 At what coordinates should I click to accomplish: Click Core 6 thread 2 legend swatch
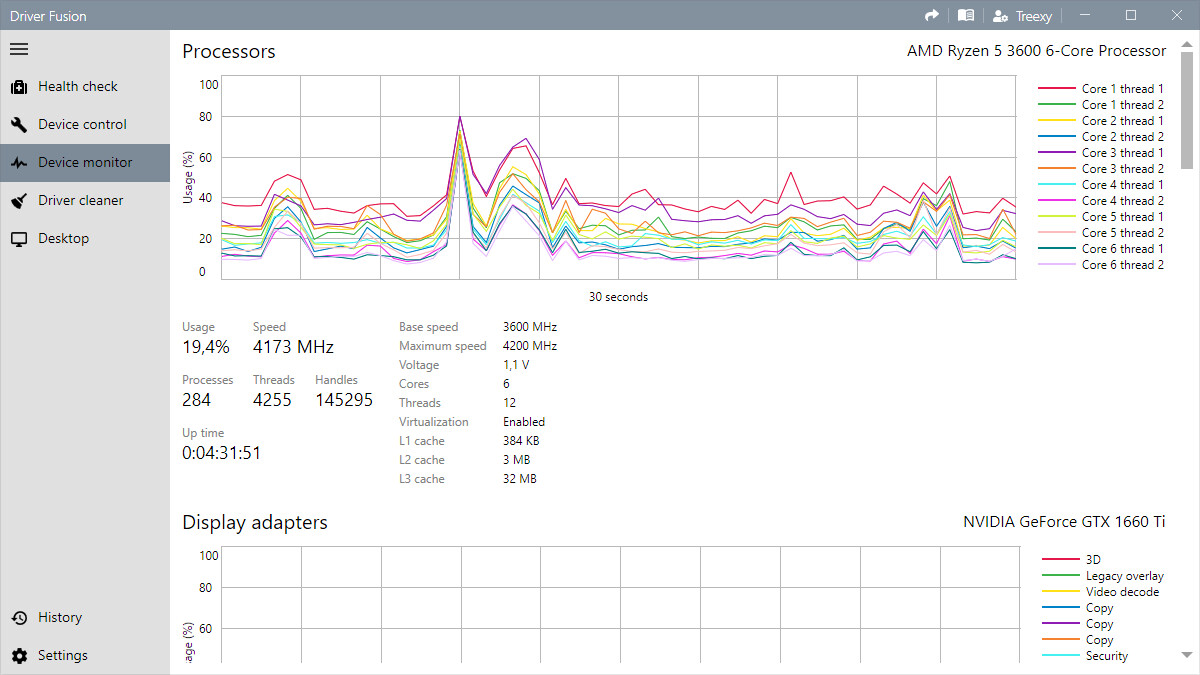(x=1057, y=265)
